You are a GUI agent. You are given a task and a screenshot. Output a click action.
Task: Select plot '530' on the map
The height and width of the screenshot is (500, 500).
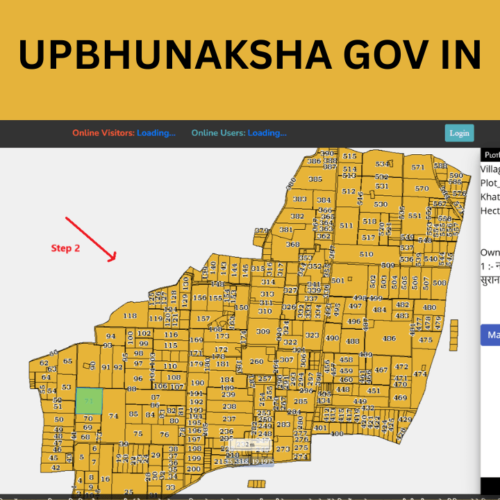[x=380, y=204]
